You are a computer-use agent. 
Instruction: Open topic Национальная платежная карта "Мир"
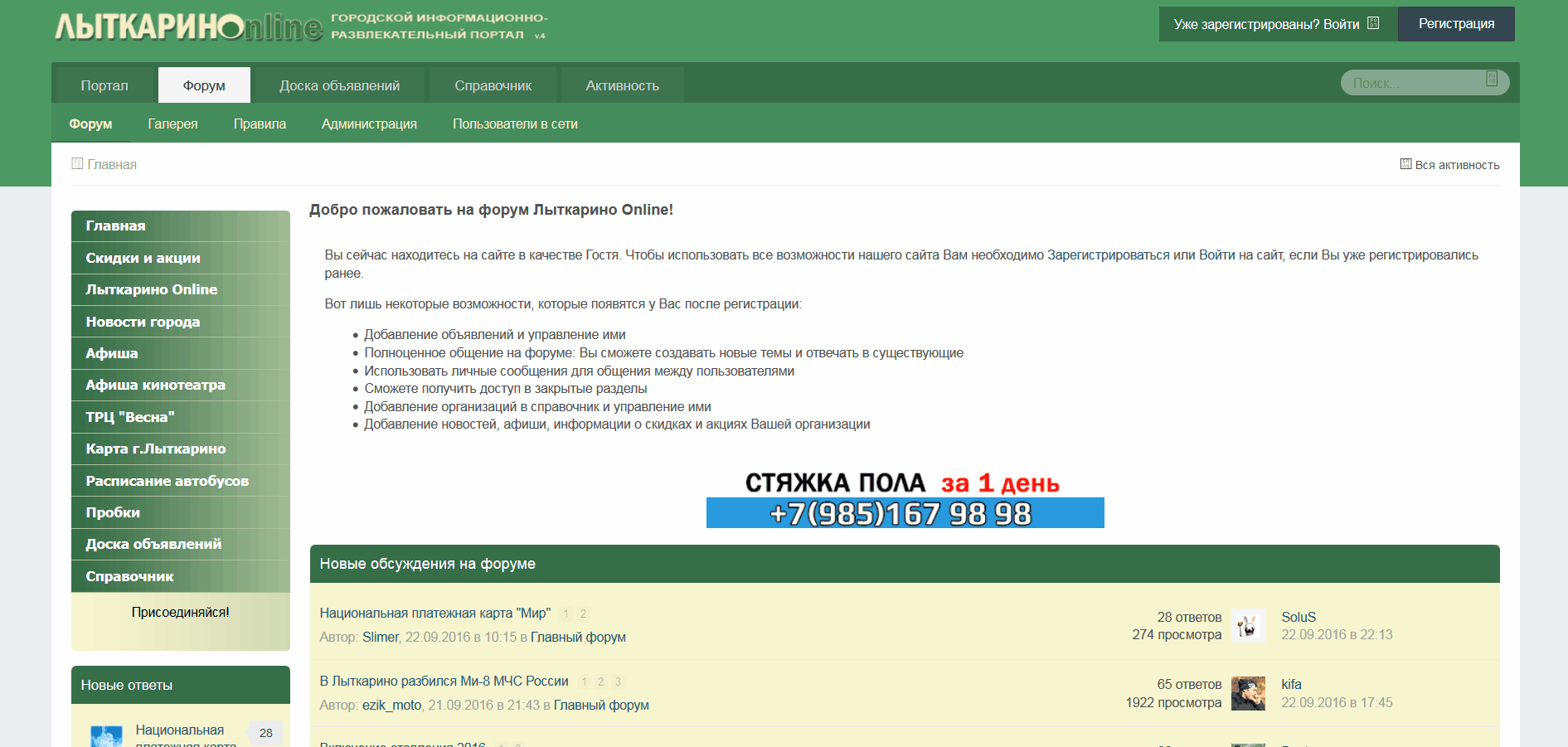tap(435, 613)
